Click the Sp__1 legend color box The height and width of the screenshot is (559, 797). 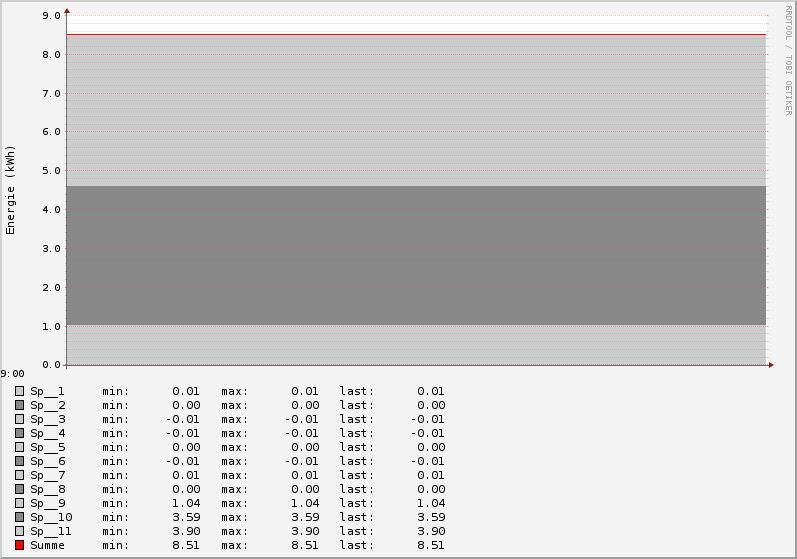click(19, 391)
